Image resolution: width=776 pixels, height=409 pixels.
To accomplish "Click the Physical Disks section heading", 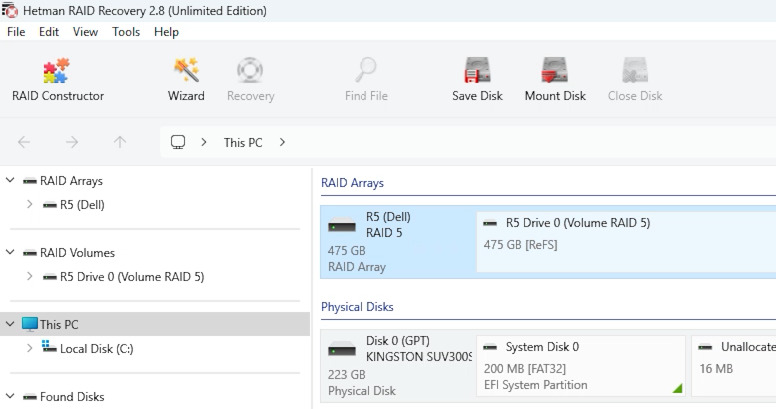I will pyautogui.click(x=357, y=307).
